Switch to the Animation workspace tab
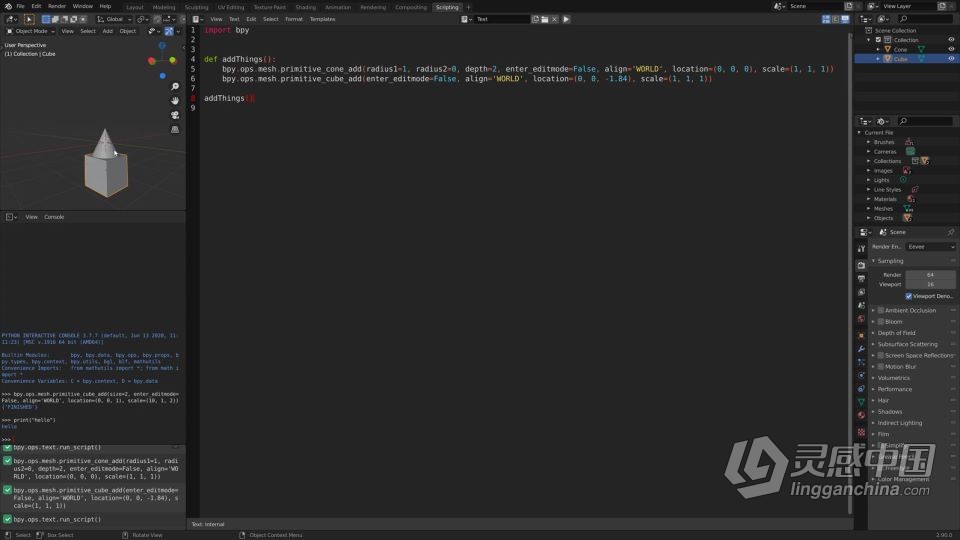This screenshot has width=960, height=540. 338,7
